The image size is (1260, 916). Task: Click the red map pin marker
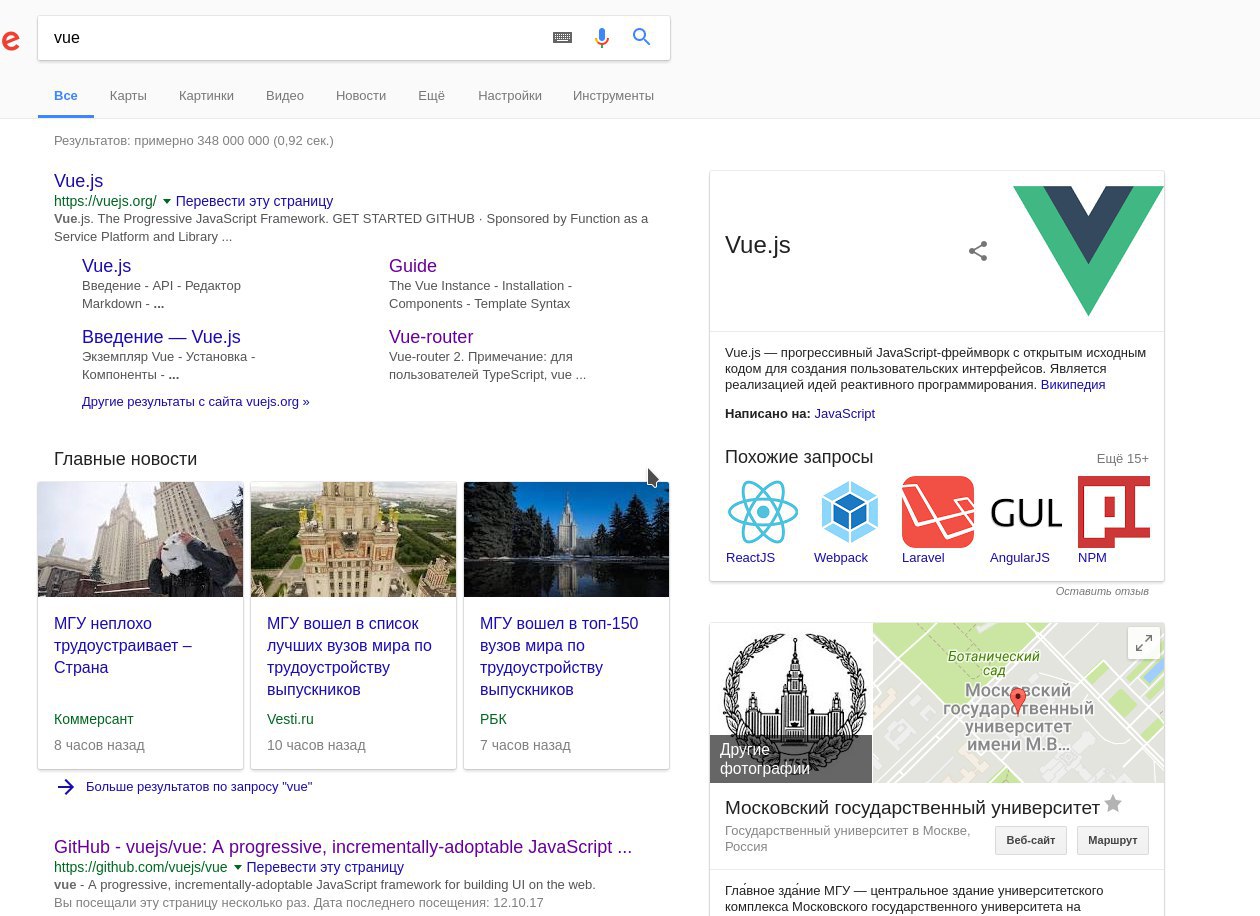click(1018, 700)
